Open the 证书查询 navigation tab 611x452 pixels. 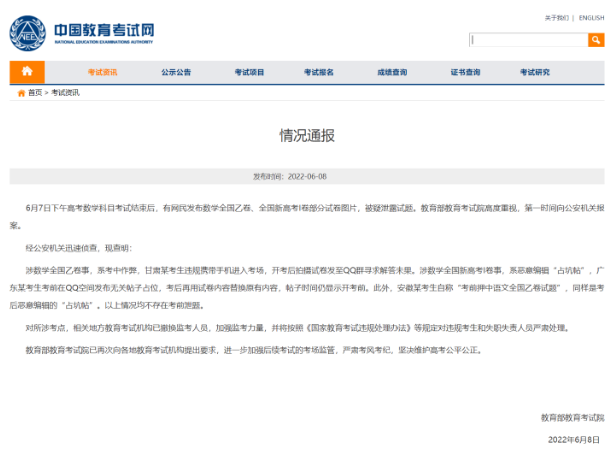[x=465, y=72]
